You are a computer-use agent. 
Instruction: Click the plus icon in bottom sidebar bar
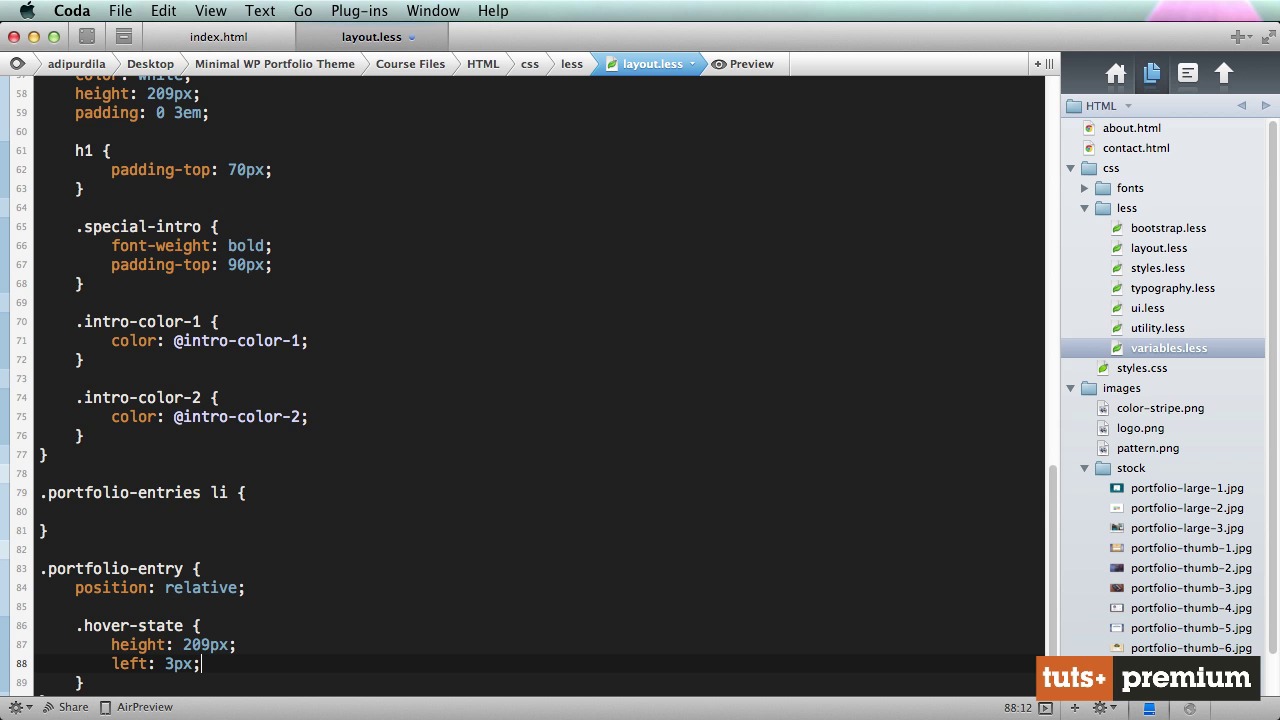1075,708
